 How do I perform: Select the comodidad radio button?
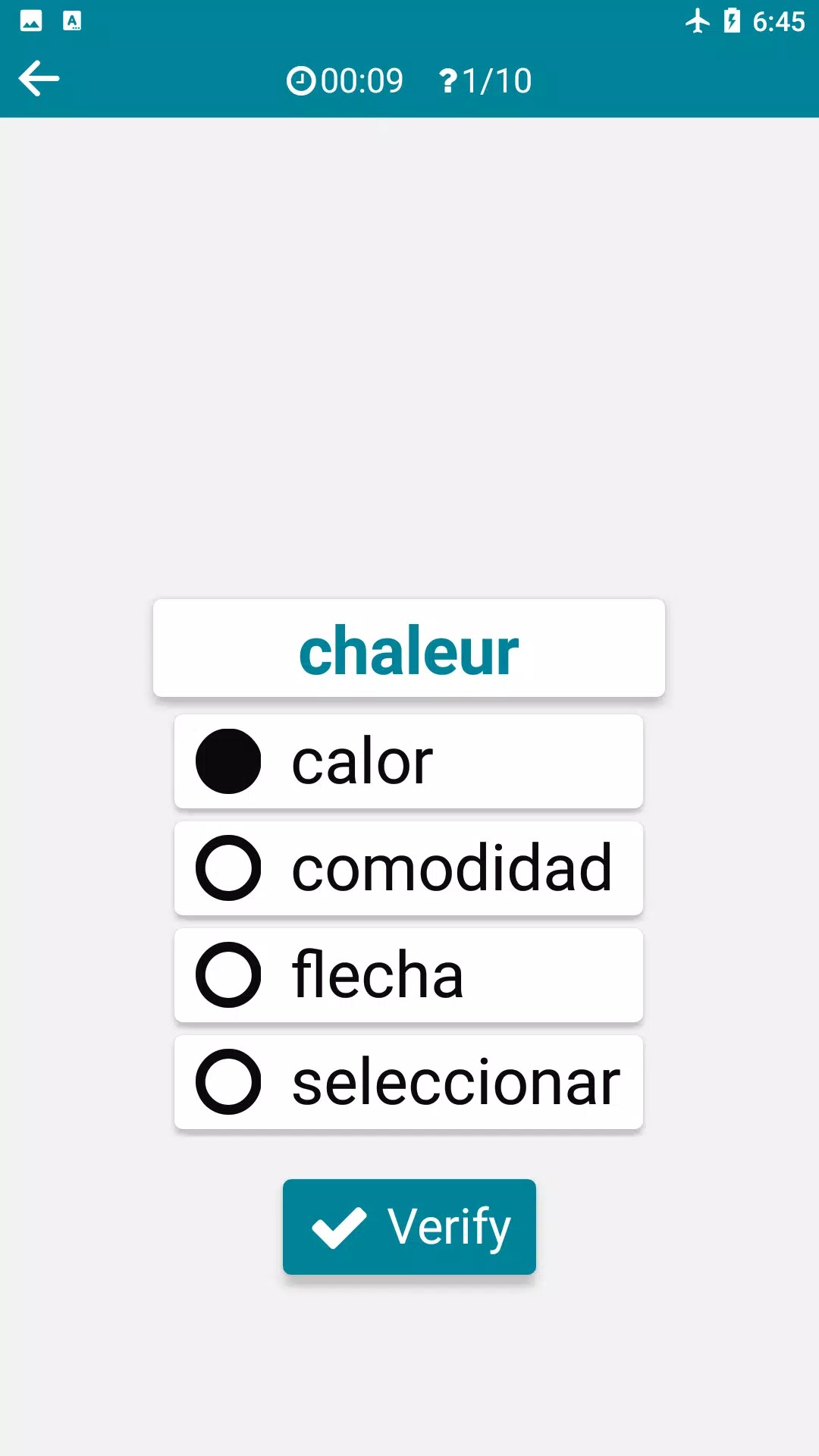pos(228,868)
